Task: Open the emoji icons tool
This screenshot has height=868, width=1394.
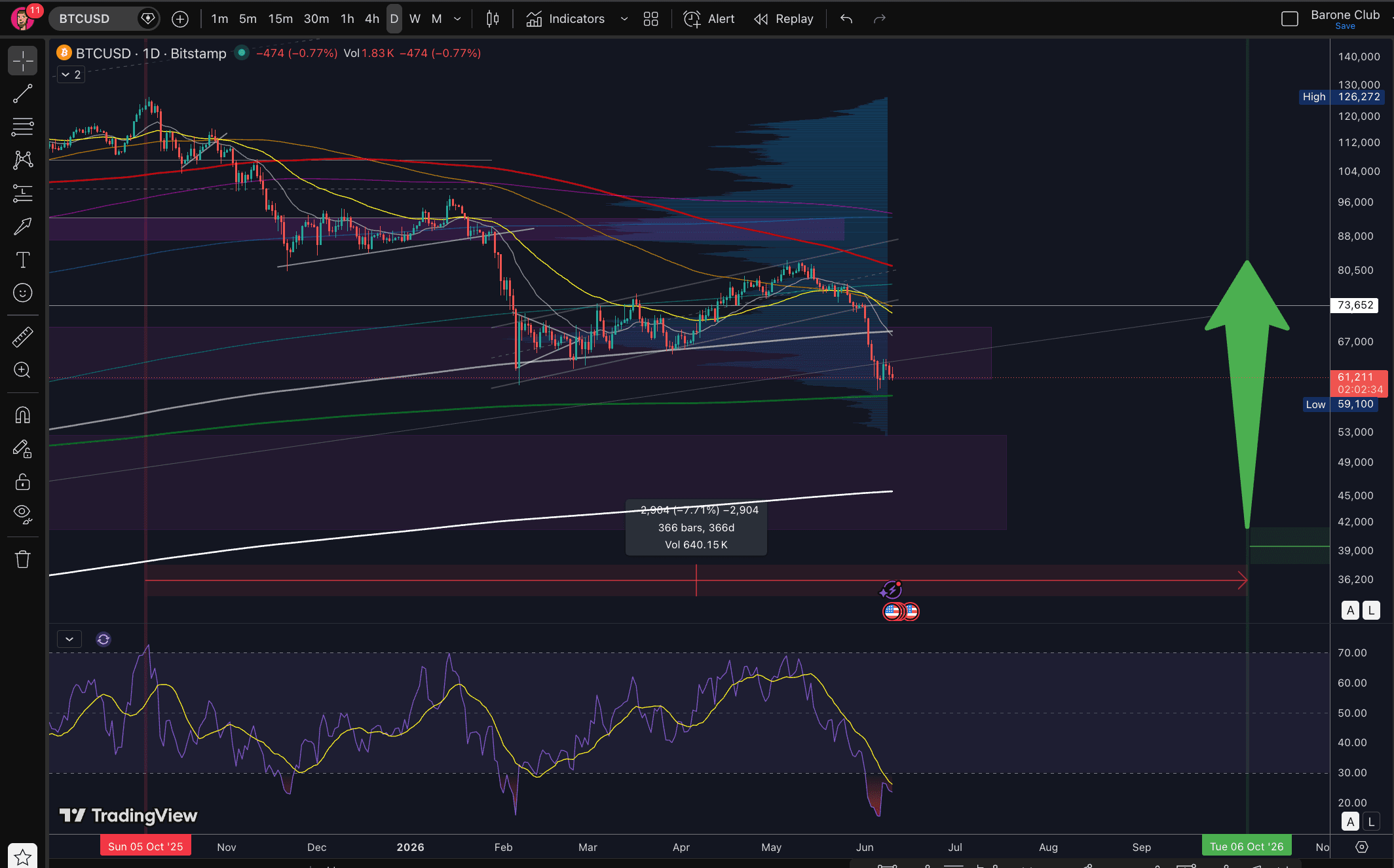Action: (x=23, y=293)
